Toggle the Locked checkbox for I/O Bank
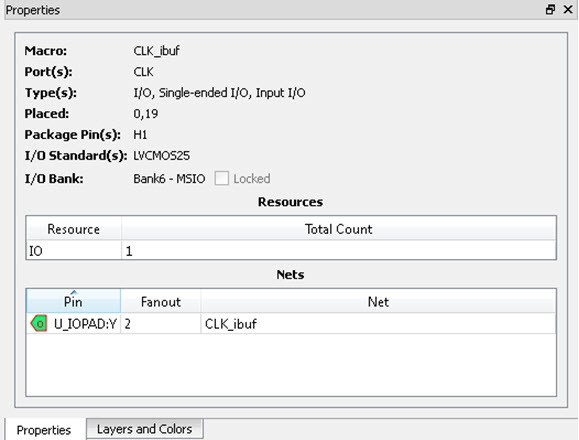This screenshot has width=579, height=440. coord(222,178)
